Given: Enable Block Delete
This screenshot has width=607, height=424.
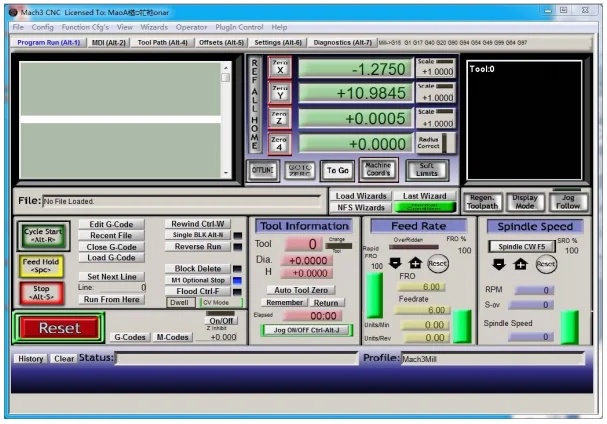Looking at the screenshot, I should click(x=197, y=269).
